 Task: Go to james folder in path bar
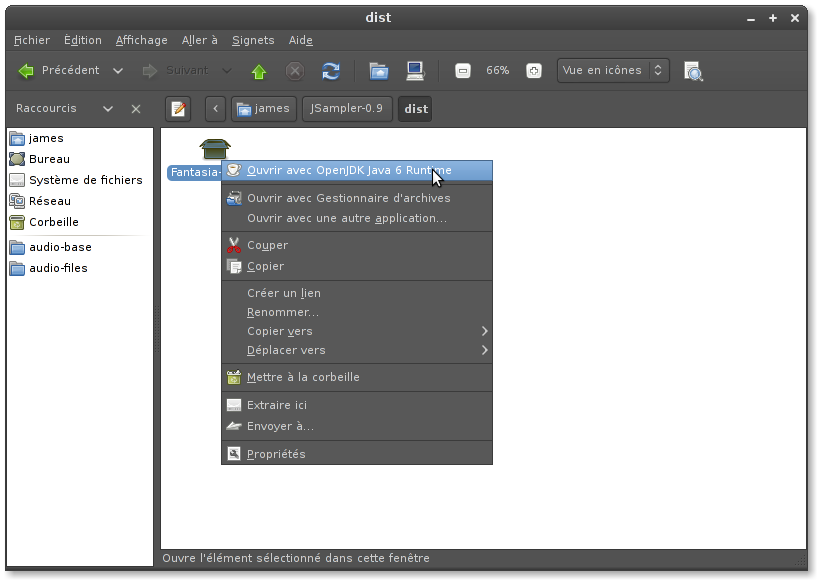[x=264, y=109]
